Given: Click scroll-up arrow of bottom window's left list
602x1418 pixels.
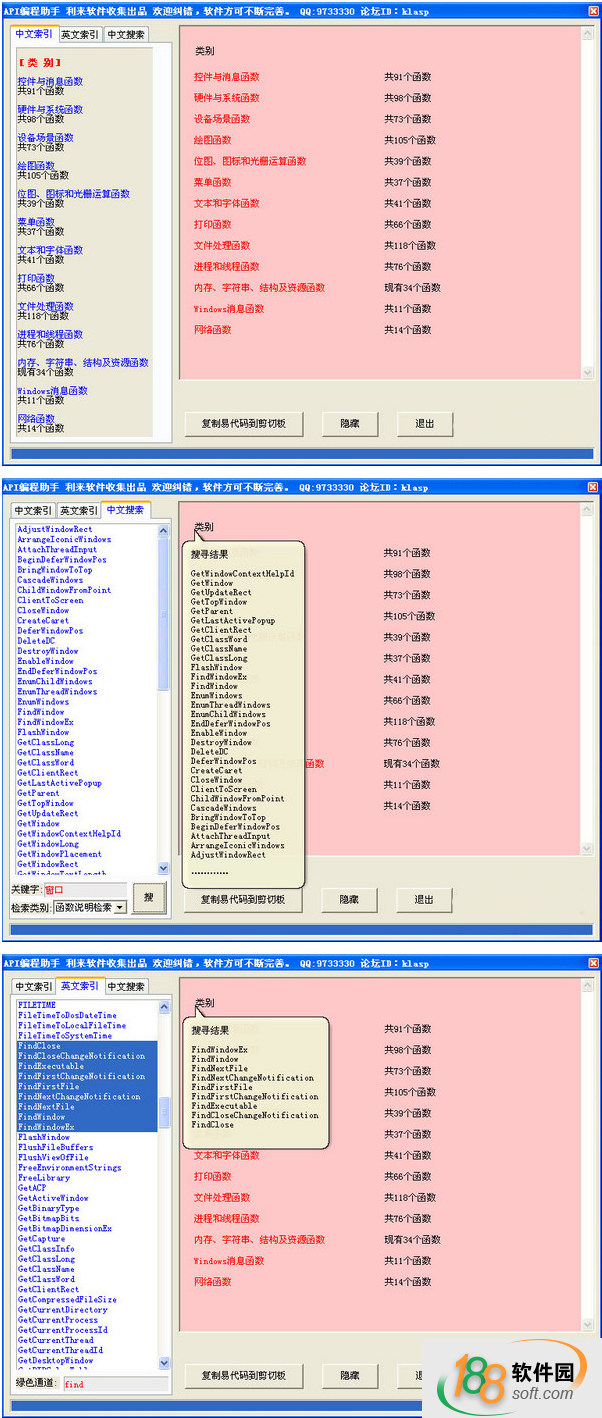Looking at the screenshot, I should pos(164,1006).
